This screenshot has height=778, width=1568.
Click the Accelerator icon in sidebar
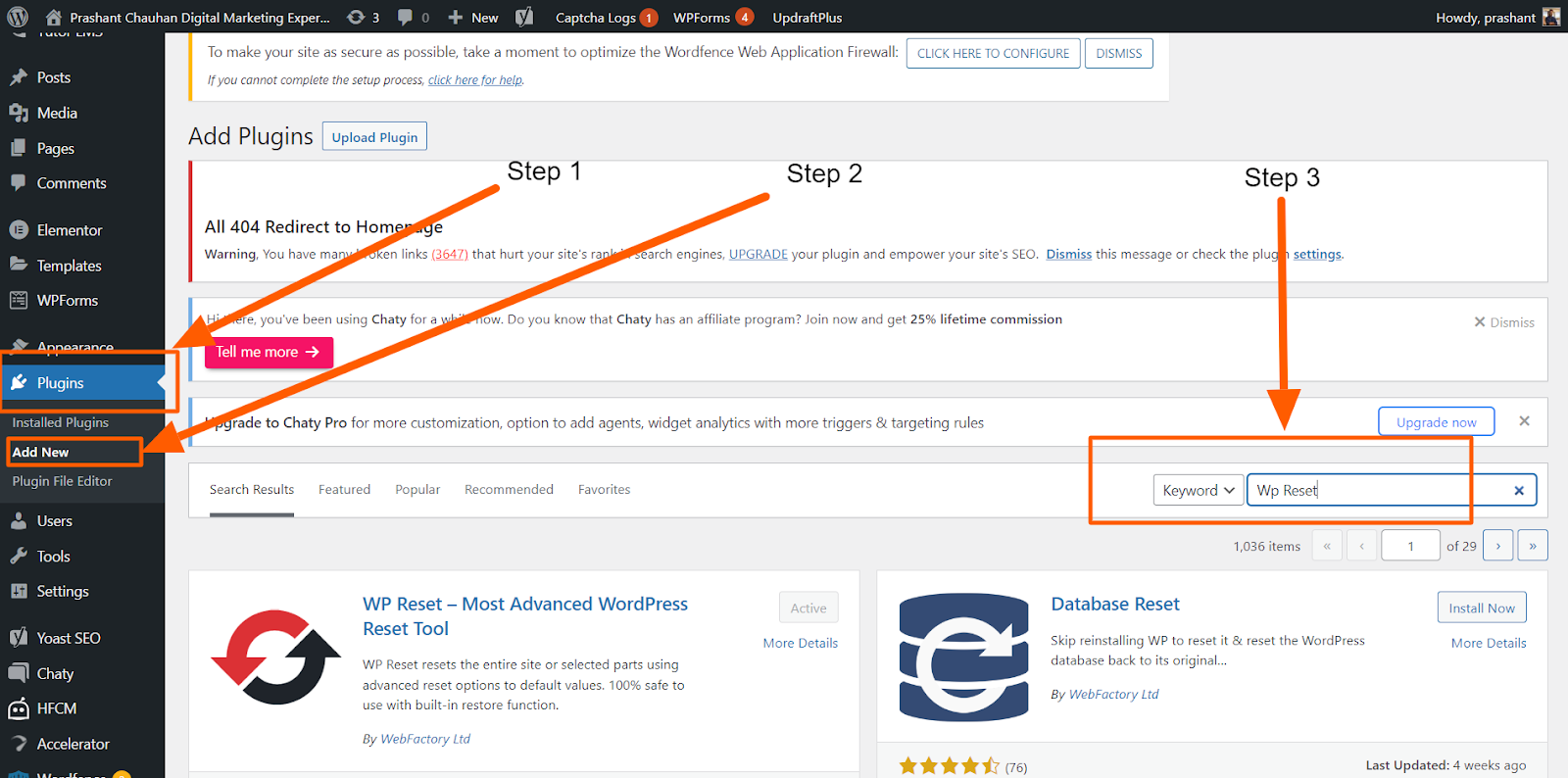(x=19, y=744)
